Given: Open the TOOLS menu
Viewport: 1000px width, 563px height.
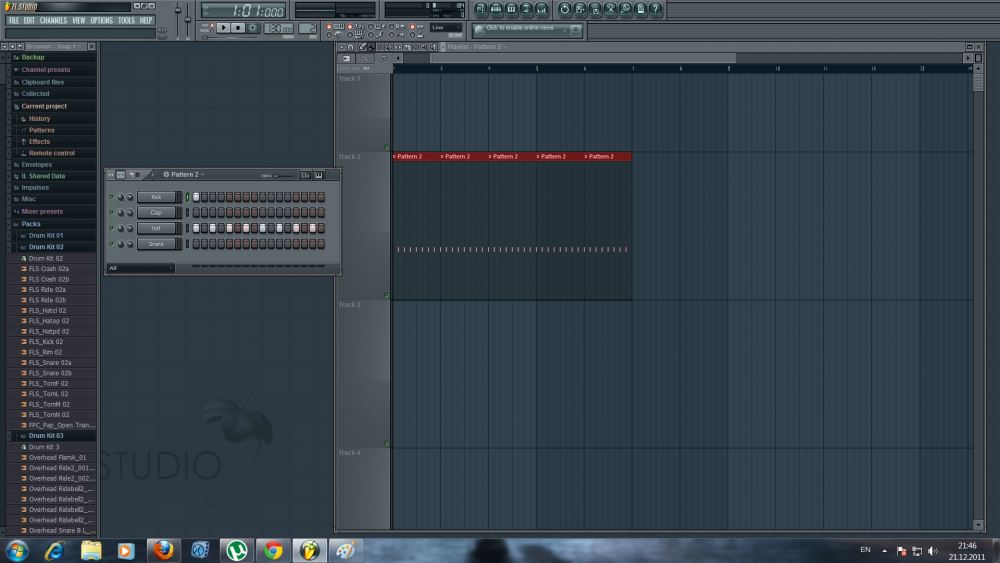Looking at the screenshot, I should 126,20.
